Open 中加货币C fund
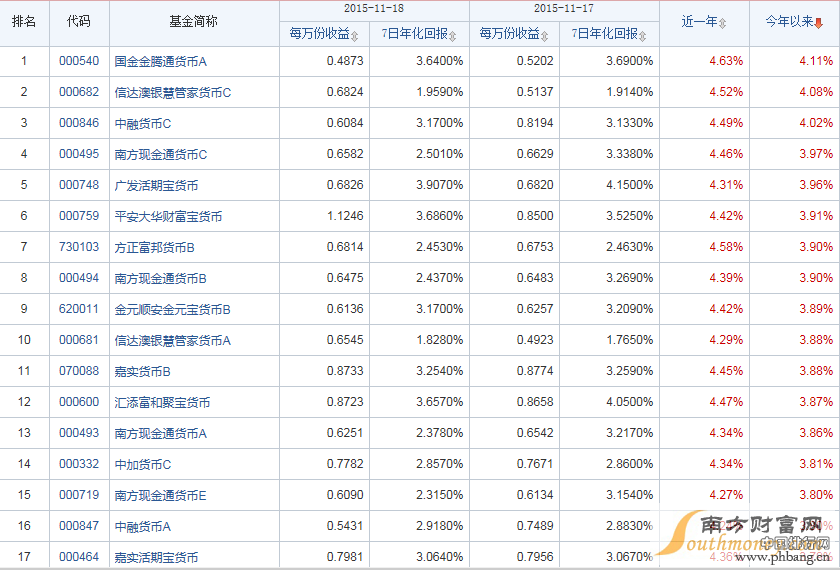 (x=143, y=466)
